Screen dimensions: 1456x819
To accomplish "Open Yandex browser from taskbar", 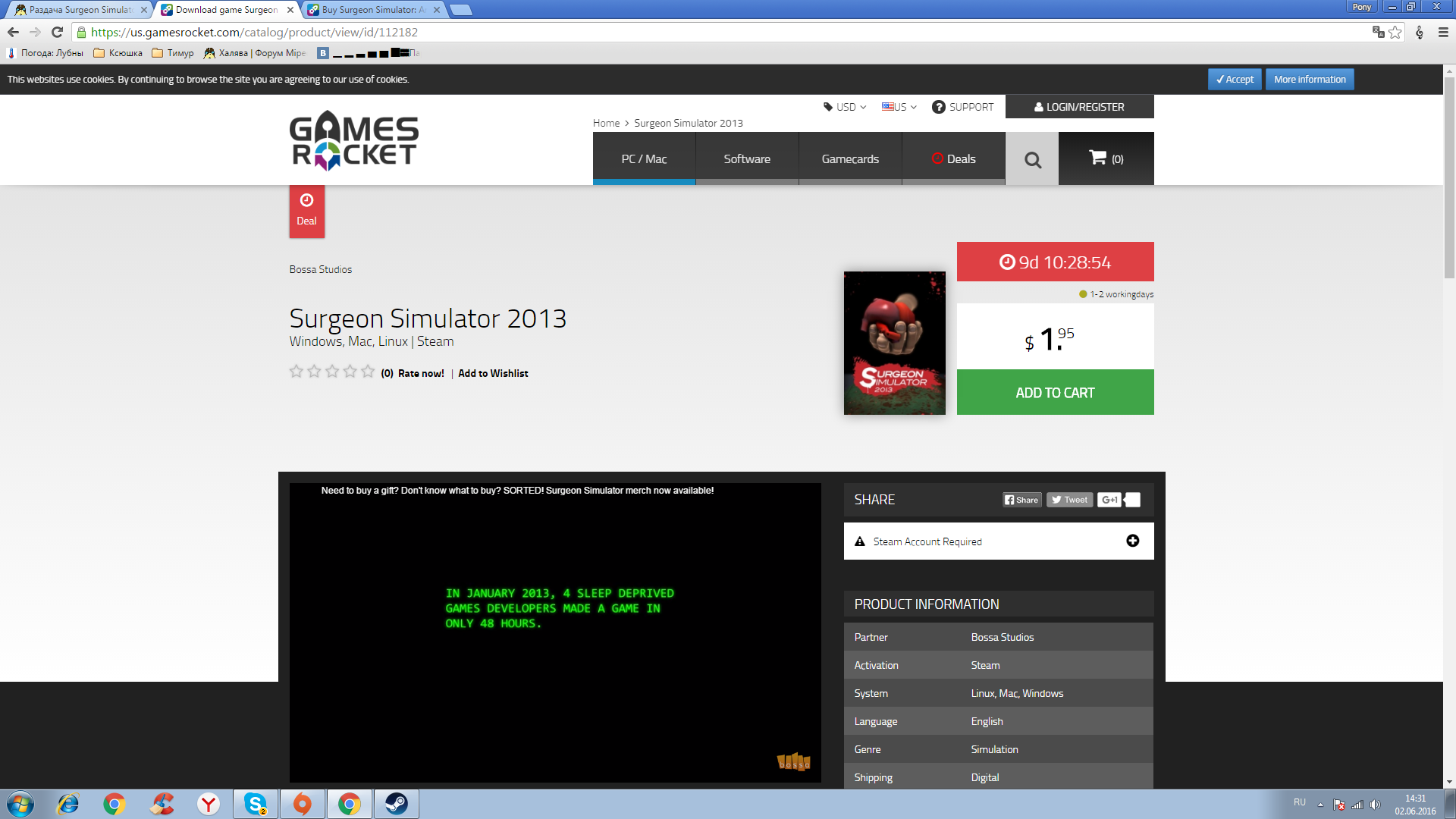I will pyautogui.click(x=209, y=804).
